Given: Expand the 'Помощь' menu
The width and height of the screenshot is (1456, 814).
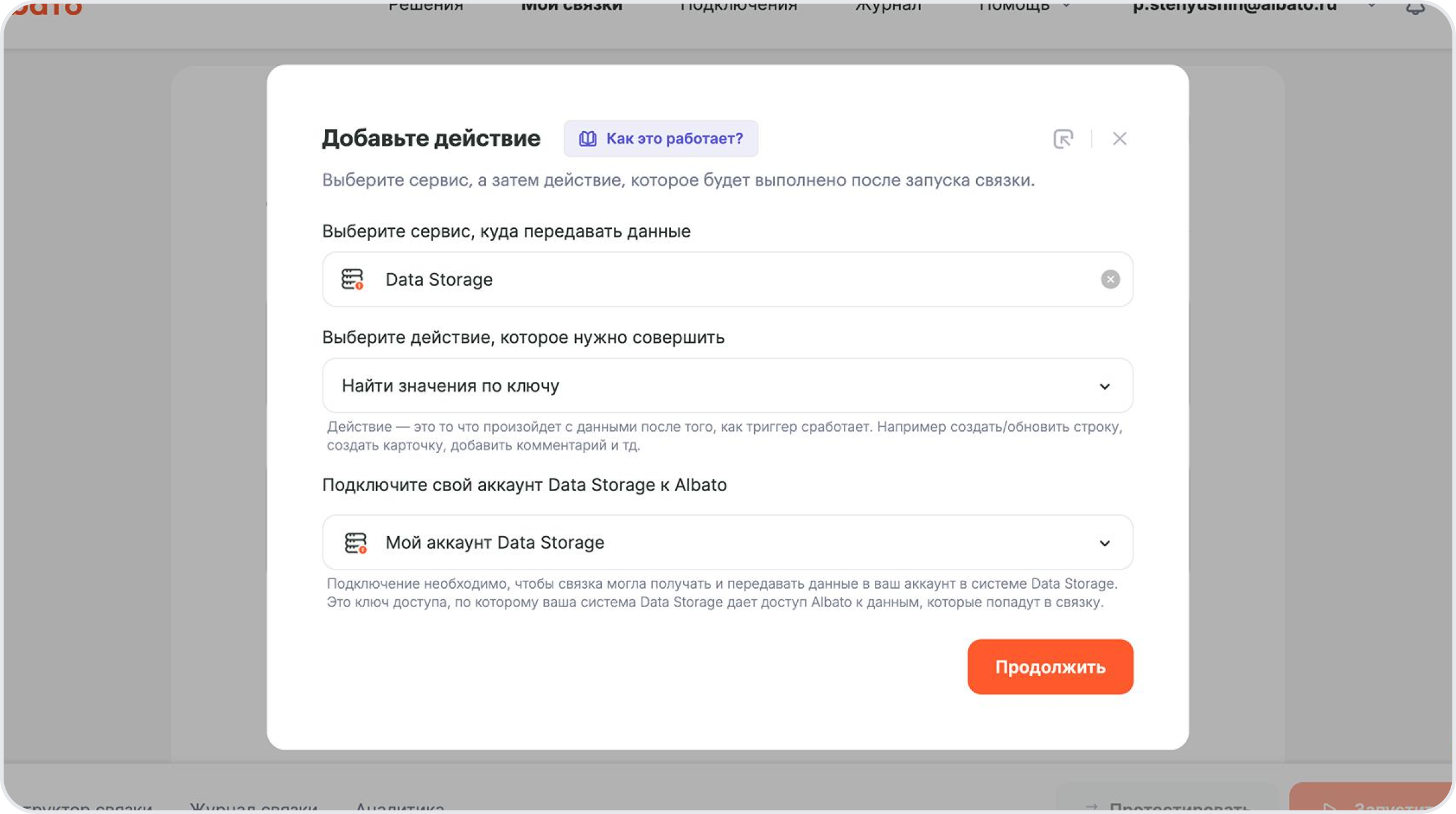Looking at the screenshot, I should (1024, 6).
